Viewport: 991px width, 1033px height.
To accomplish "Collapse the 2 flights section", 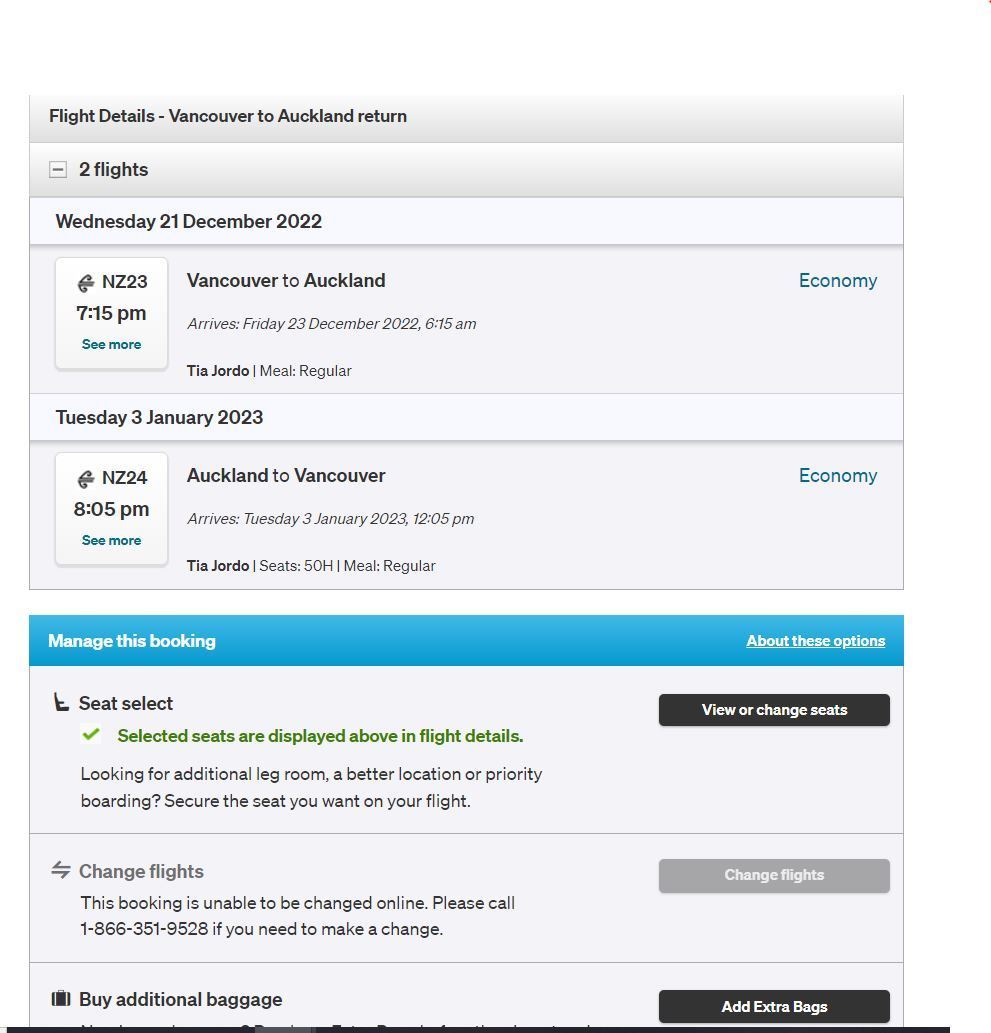I will pyautogui.click(x=58, y=170).
